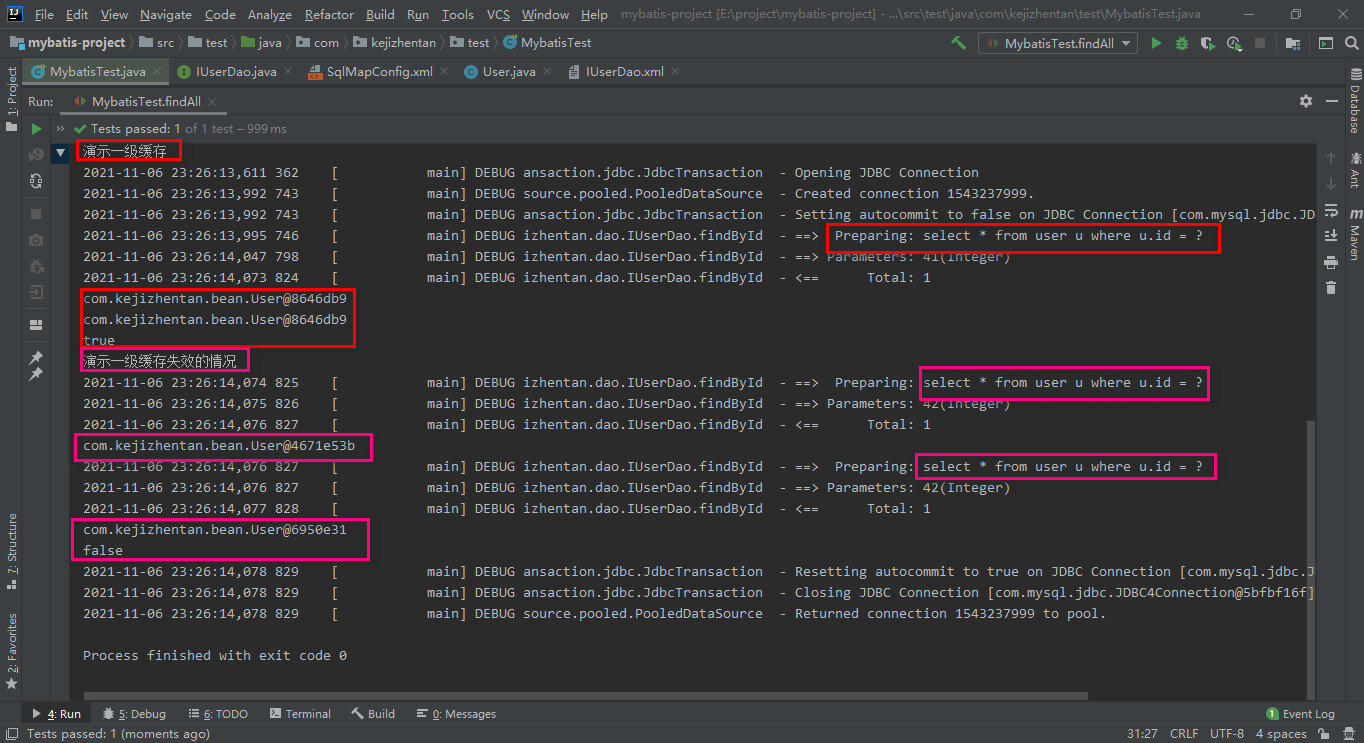Image resolution: width=1364 pixels, height=743 pixels.
Task: Click 'Process finished with exit code 0' text
Action: coord(215,656)
